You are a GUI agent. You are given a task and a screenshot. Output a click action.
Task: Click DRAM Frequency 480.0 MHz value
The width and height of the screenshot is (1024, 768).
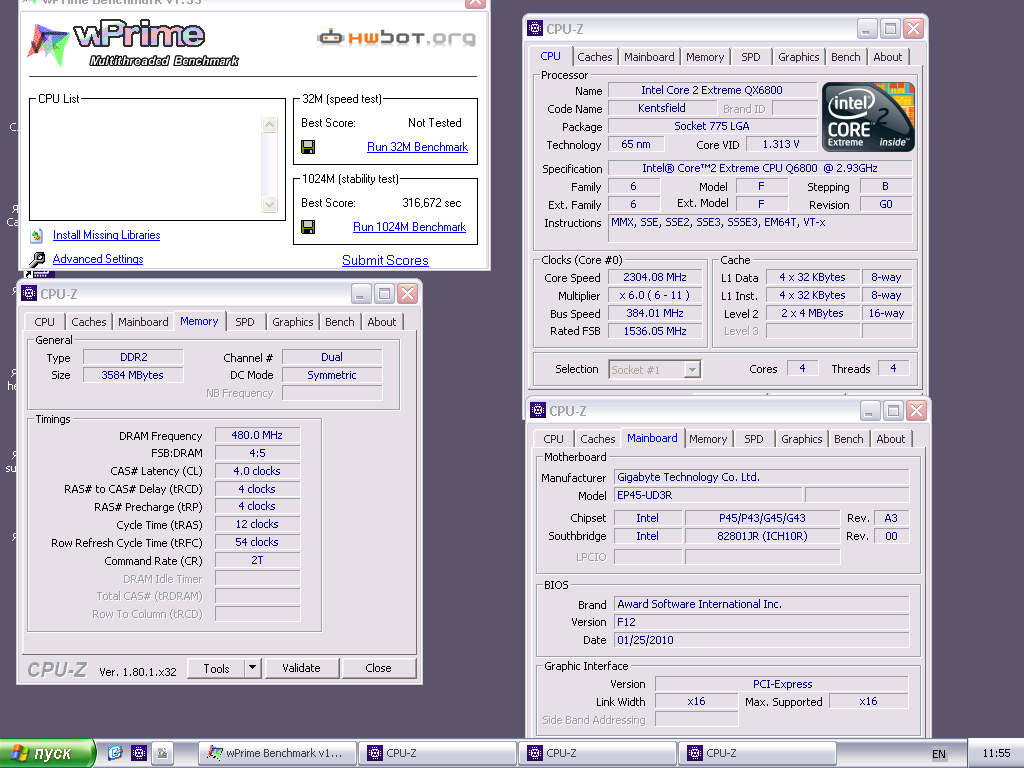(257, 435)
